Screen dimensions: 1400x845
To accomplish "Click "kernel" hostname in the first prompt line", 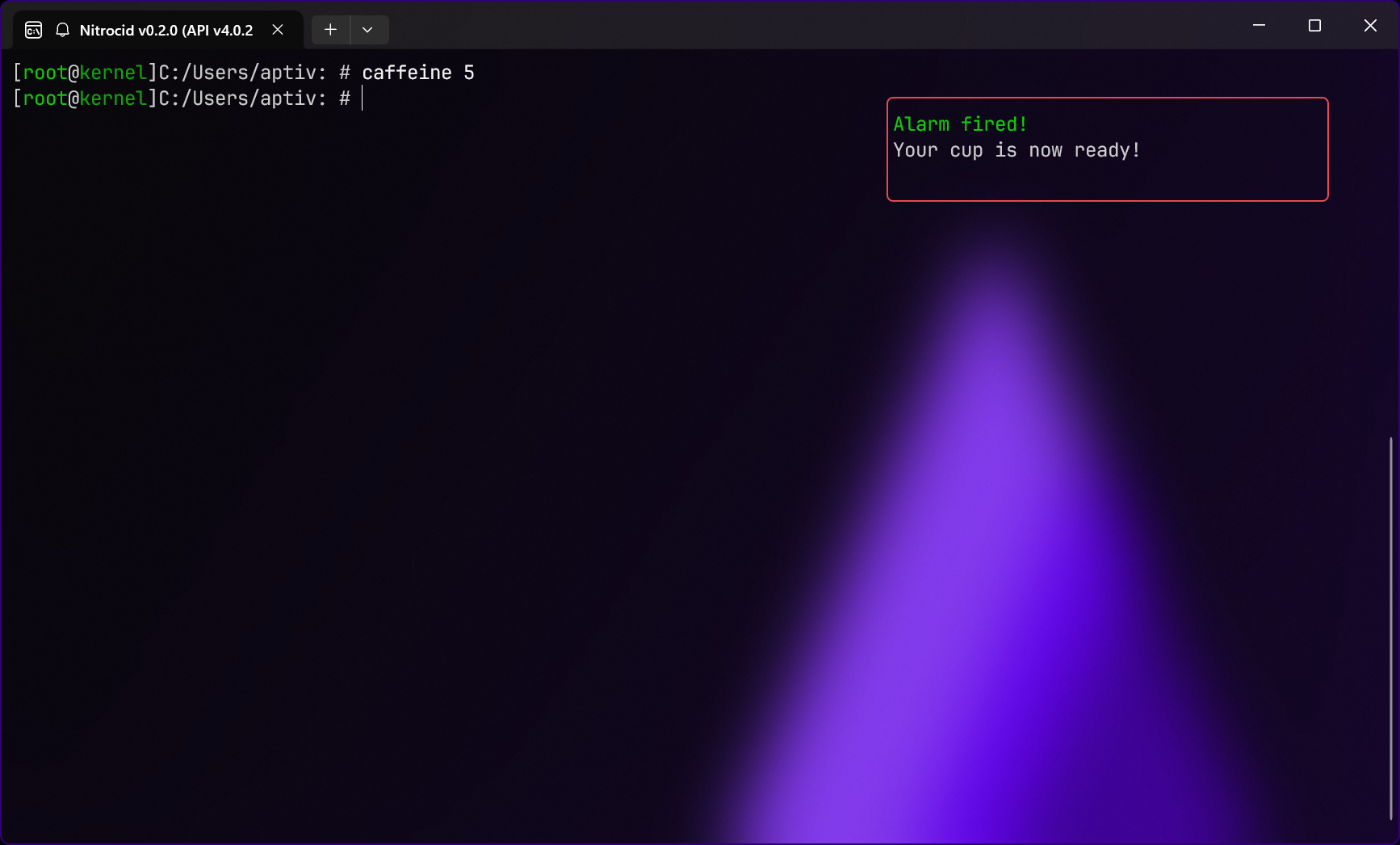I will click(113, 73).
